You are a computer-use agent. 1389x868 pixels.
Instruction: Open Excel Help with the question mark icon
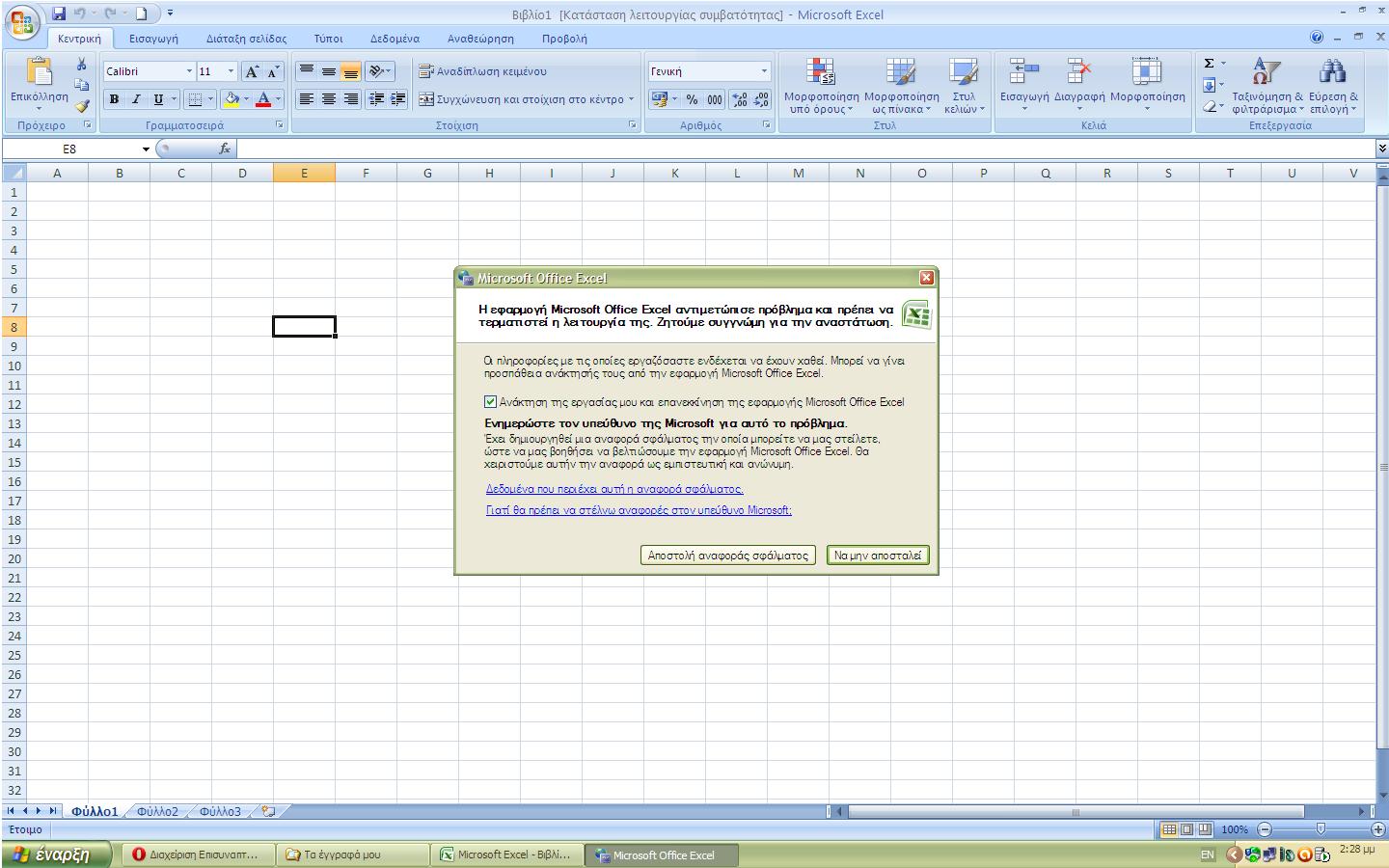[1317, 38]
